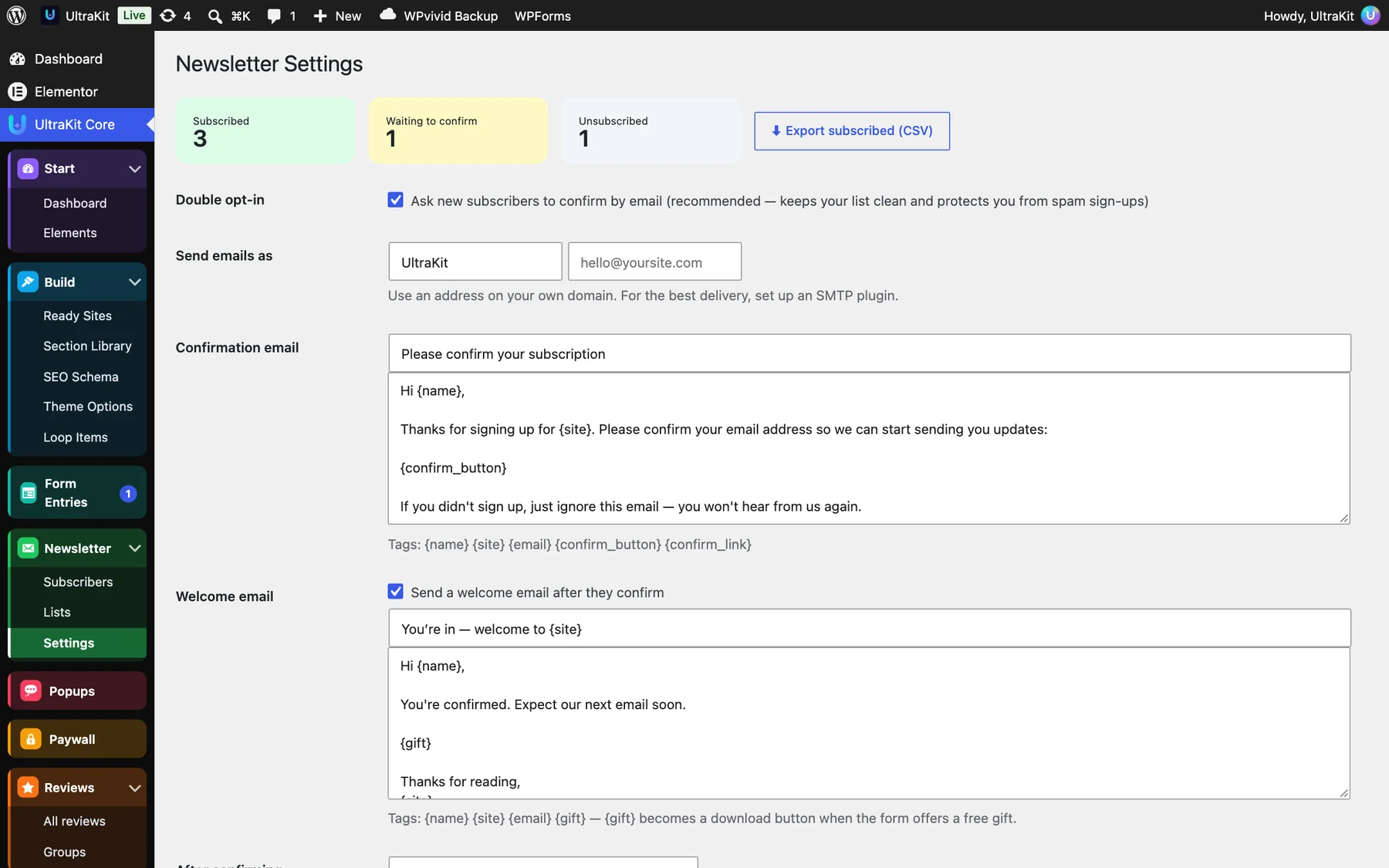Viewport: 1389px width, 868px height.
Task: Open the WordPress logo menu
Action: [x=16, y=15]
